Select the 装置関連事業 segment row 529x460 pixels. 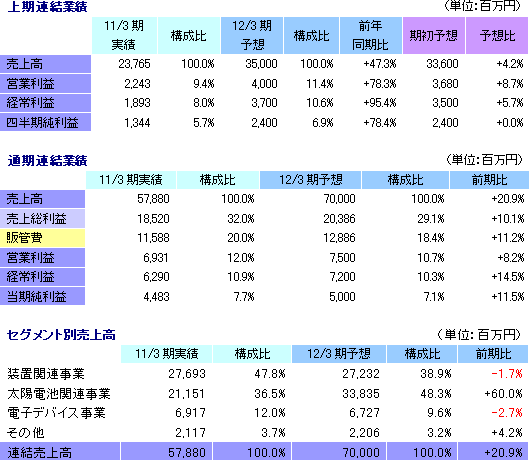click(x=264, y=374)
